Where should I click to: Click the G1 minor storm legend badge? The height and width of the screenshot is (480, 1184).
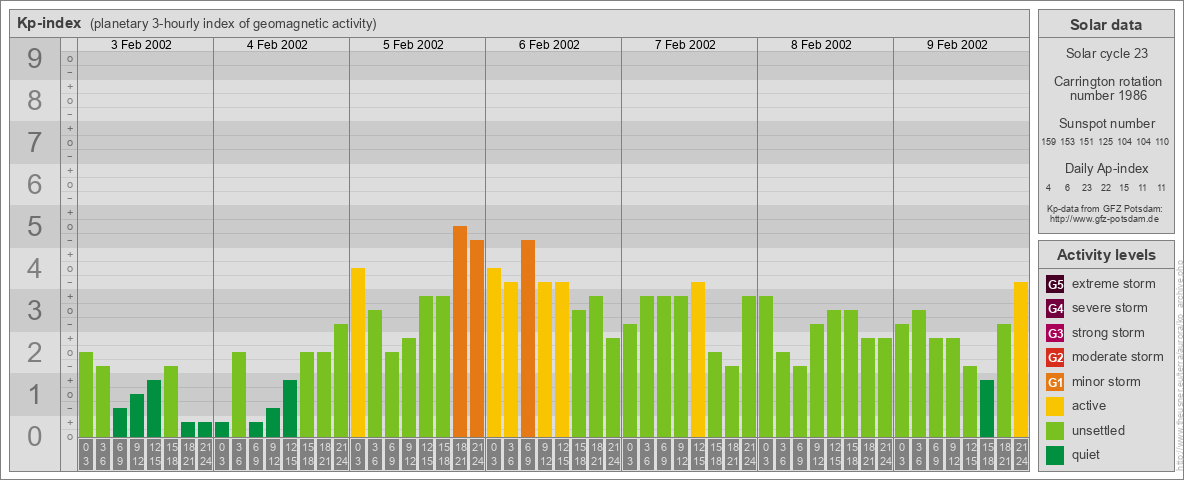[1055, 382]
